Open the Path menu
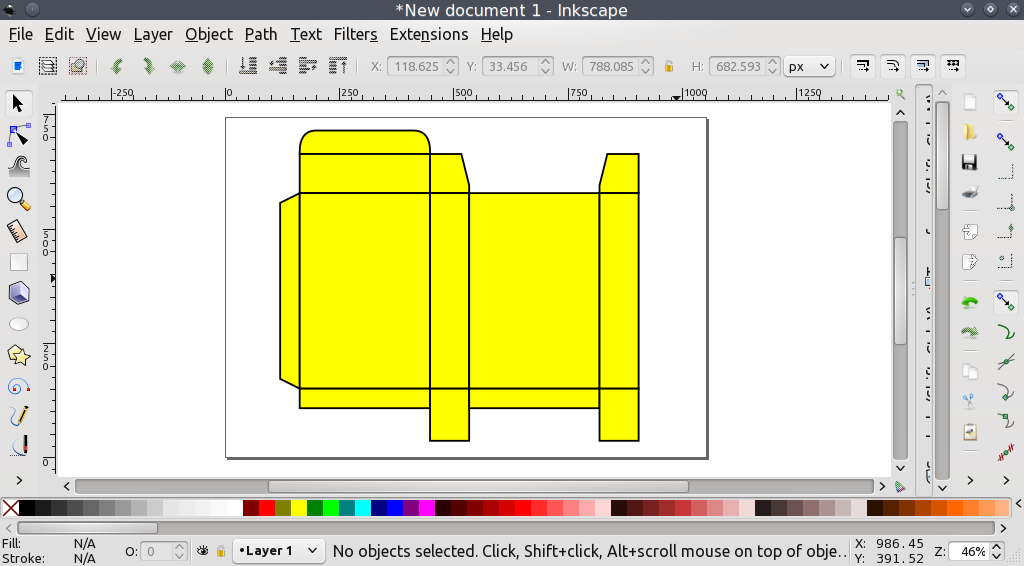This screenshot has height=566, width=1024. 260,34
